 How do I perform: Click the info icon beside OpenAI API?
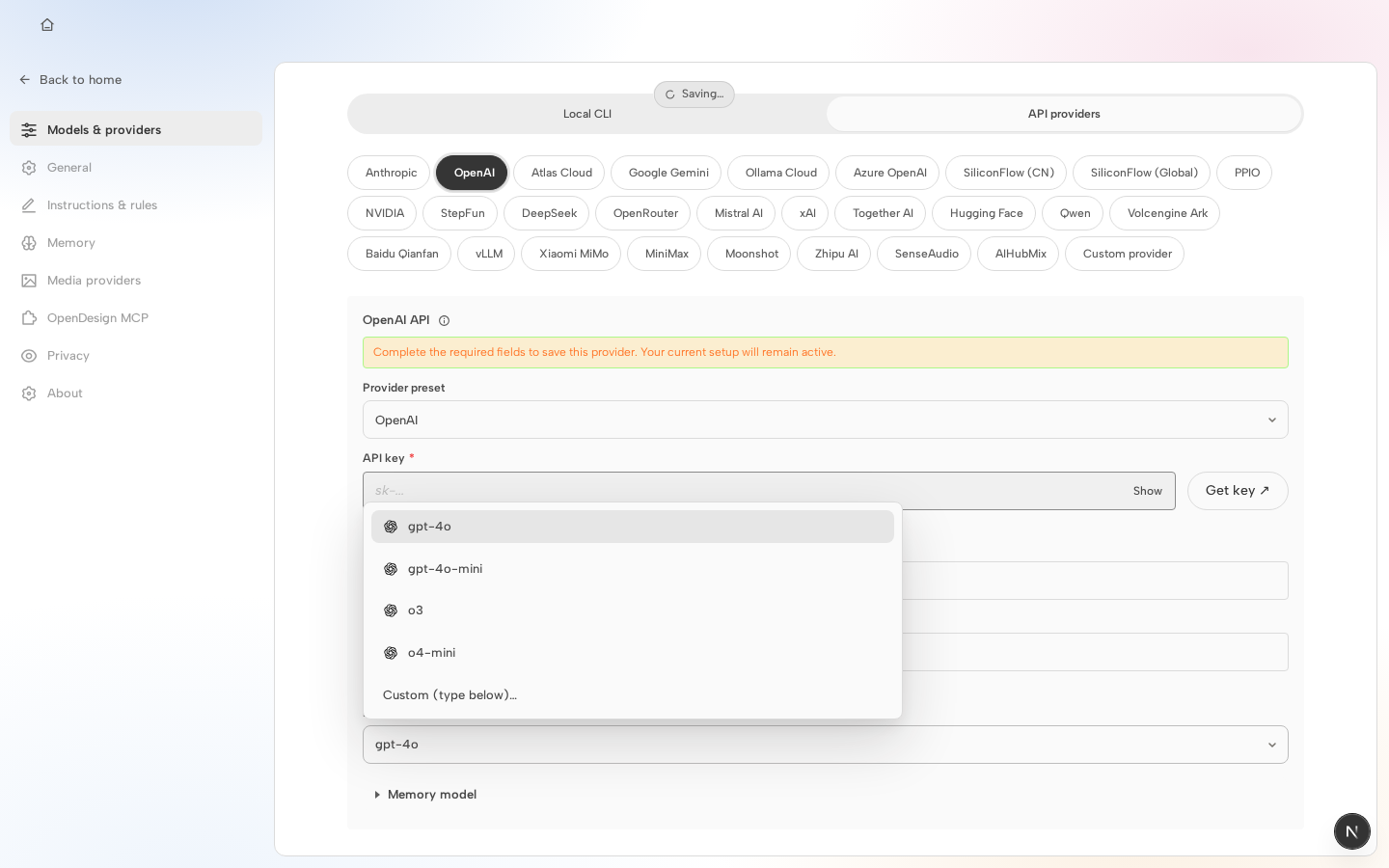(x=444, y=320)
